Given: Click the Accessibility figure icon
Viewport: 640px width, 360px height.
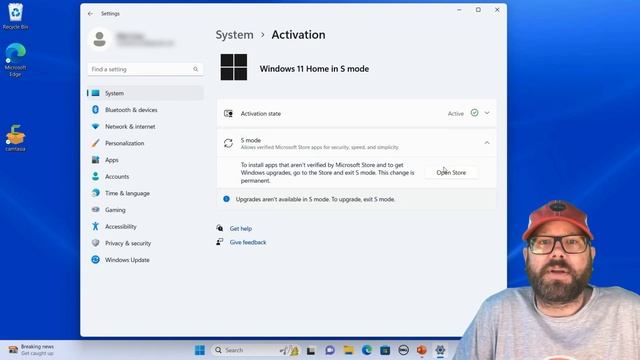Looking at the screenshot, I should [96, 226].
